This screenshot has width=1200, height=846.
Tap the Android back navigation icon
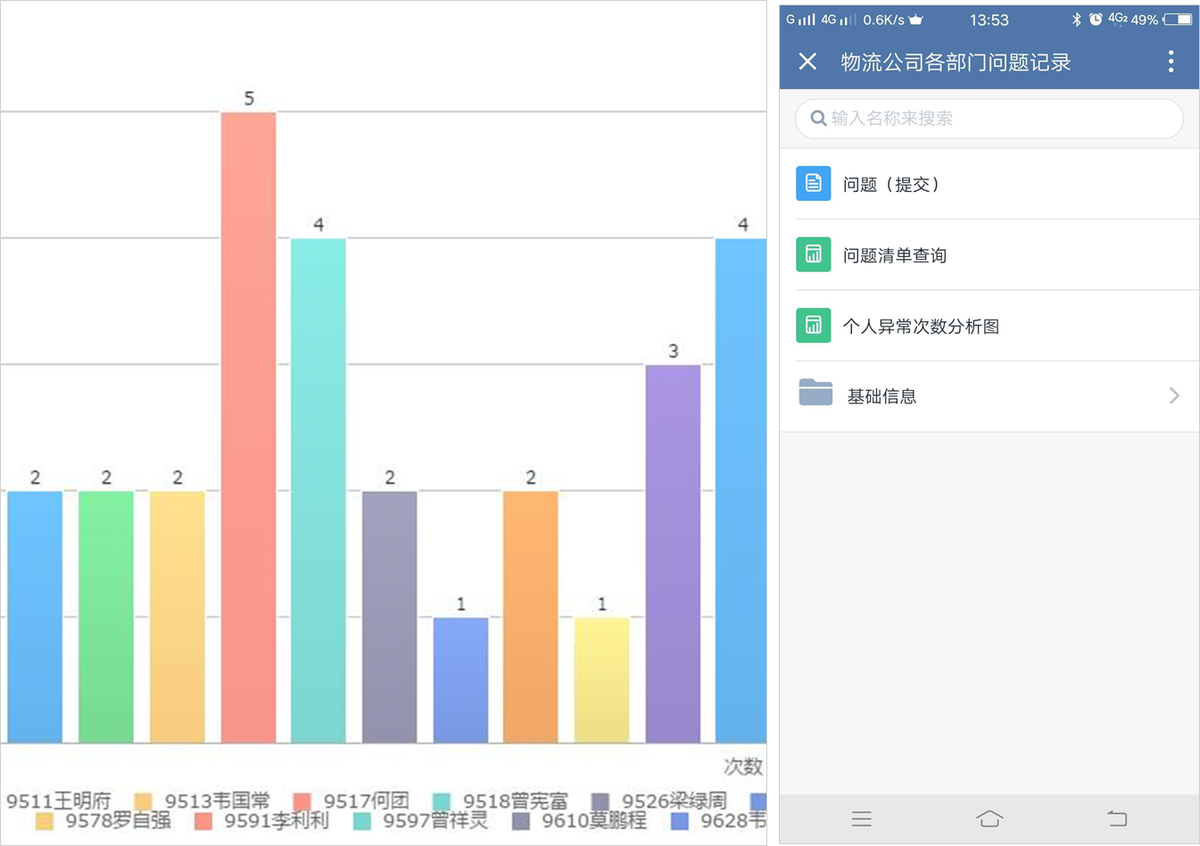(x=1117, y=819)
